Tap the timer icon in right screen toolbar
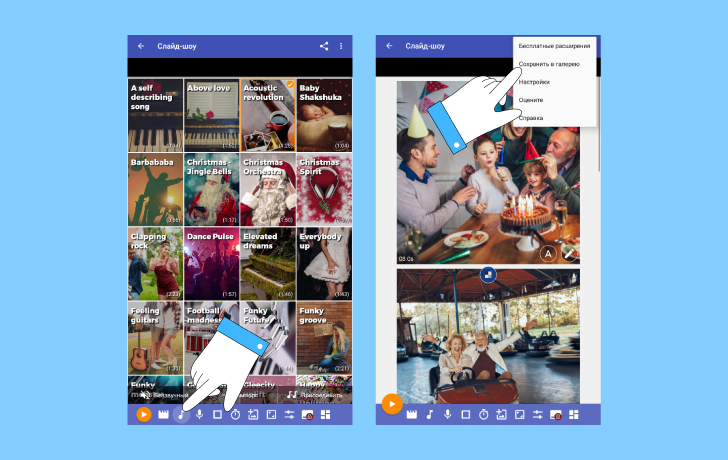 click(x=483, y=414)
